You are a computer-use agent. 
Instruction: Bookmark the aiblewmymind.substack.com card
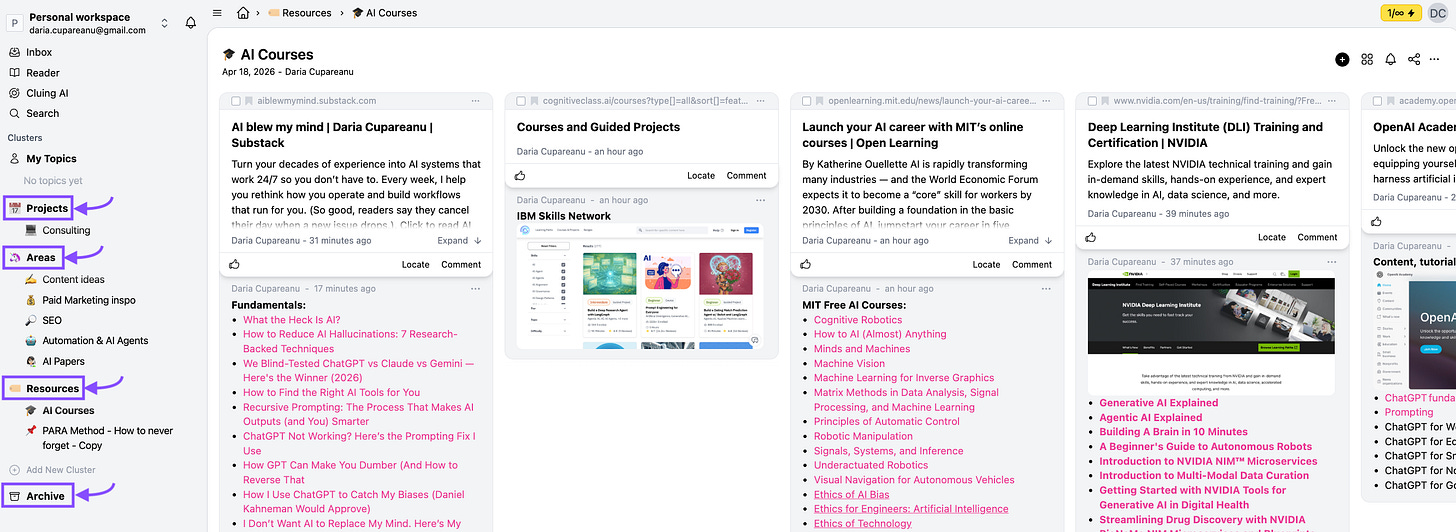(x=249, y=101)
